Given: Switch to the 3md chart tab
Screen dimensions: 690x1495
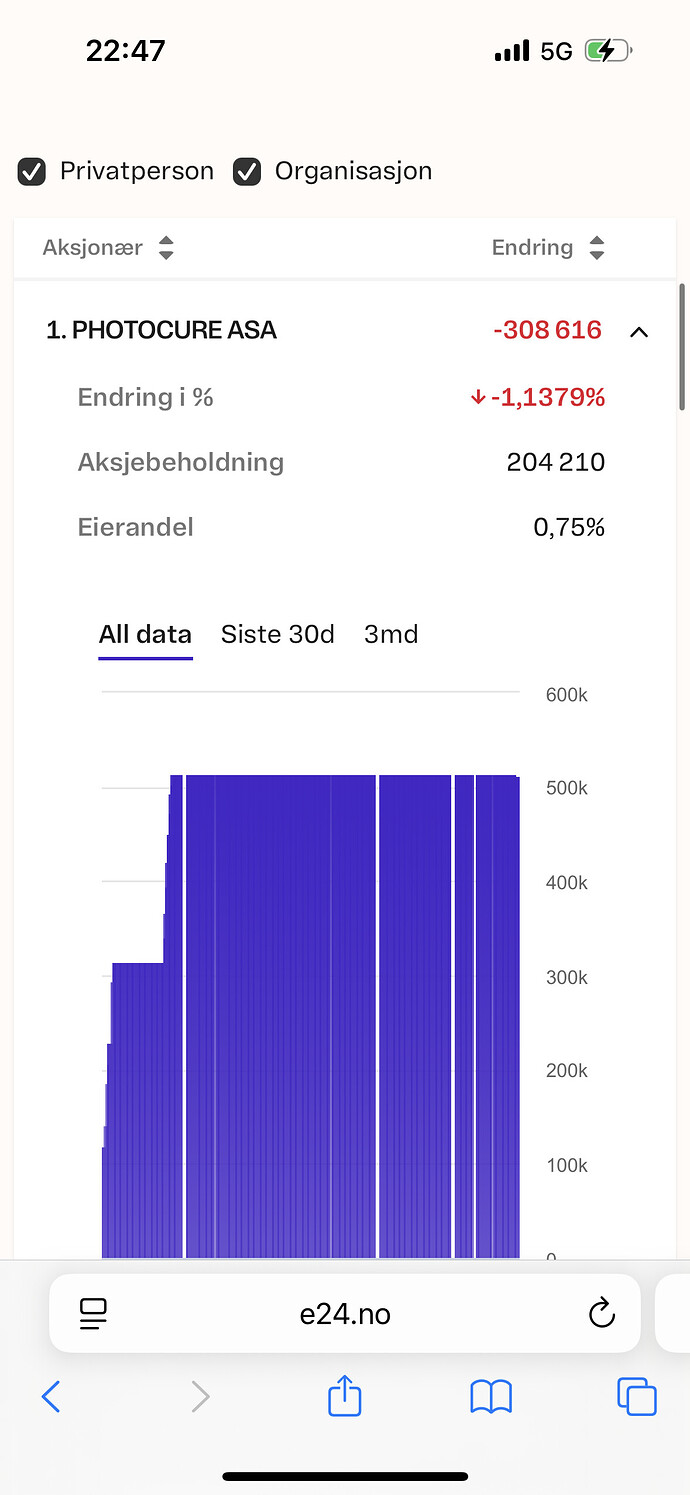Looking at the screenshot, I should click(x=391, y=634).
